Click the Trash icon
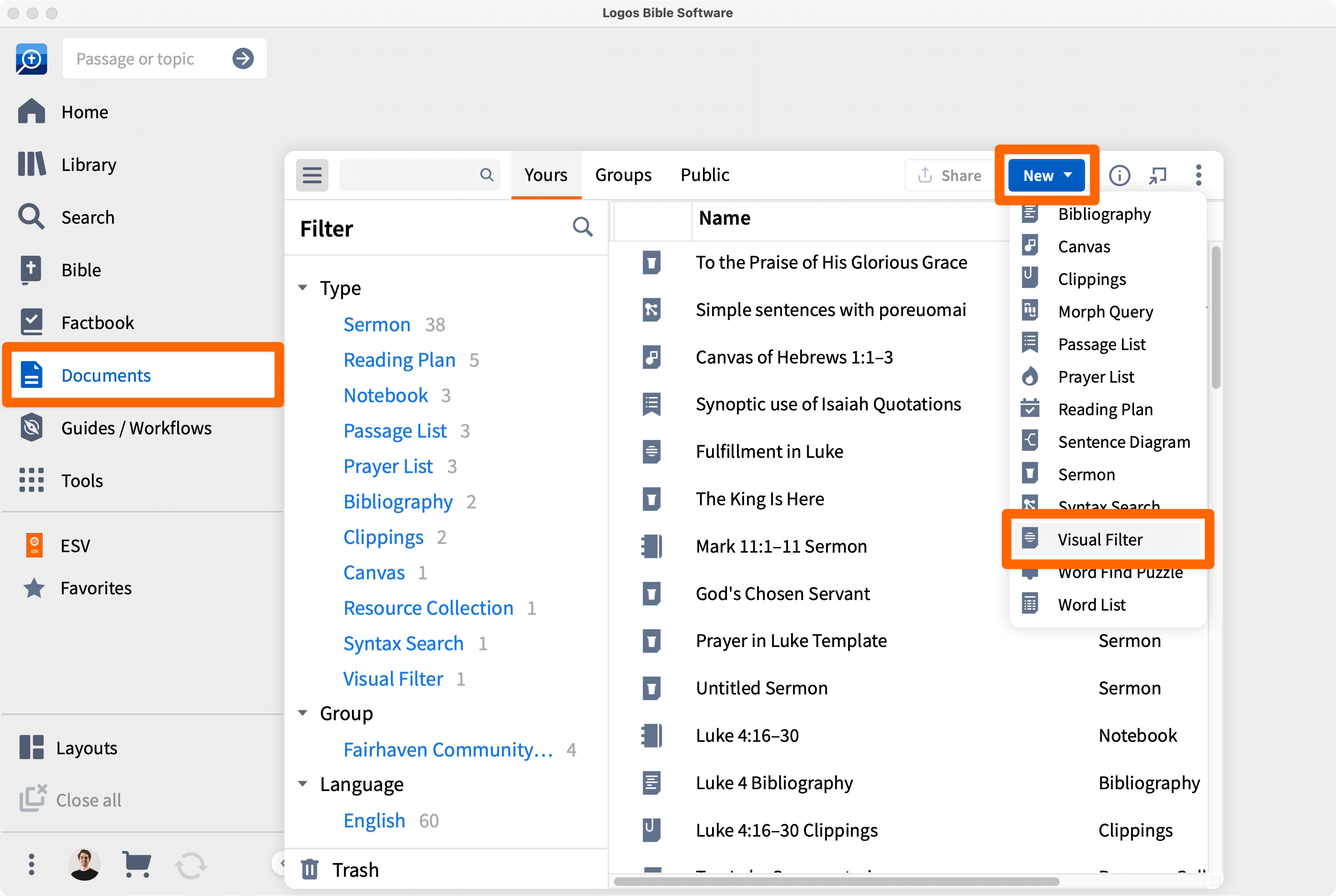Screen dimensions: 1336x896 309,869
